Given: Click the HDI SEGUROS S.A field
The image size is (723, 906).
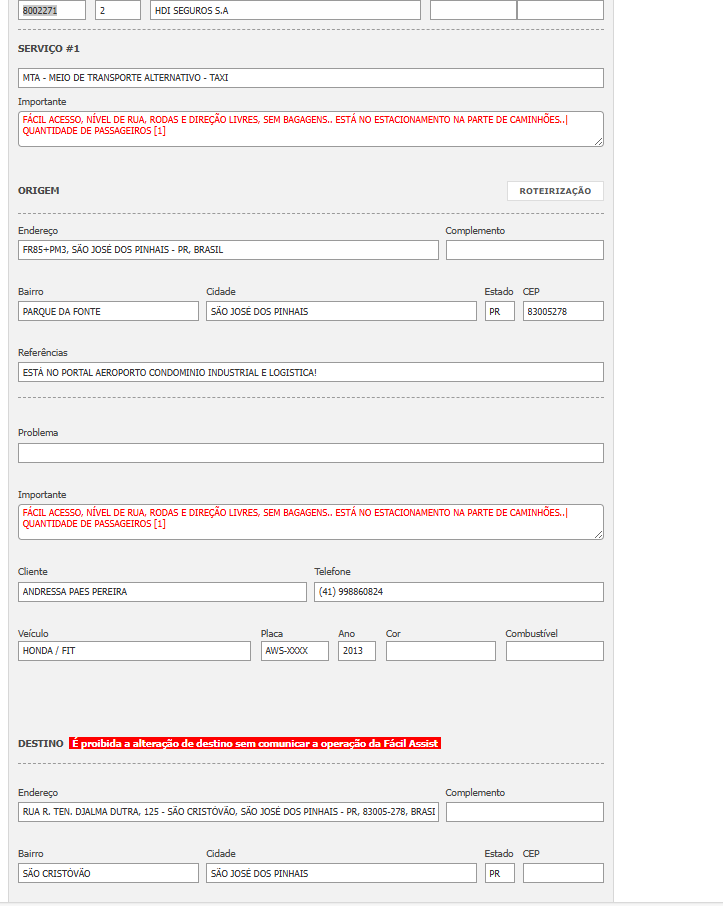Looking at the screenshot, I should coord(285,10).
